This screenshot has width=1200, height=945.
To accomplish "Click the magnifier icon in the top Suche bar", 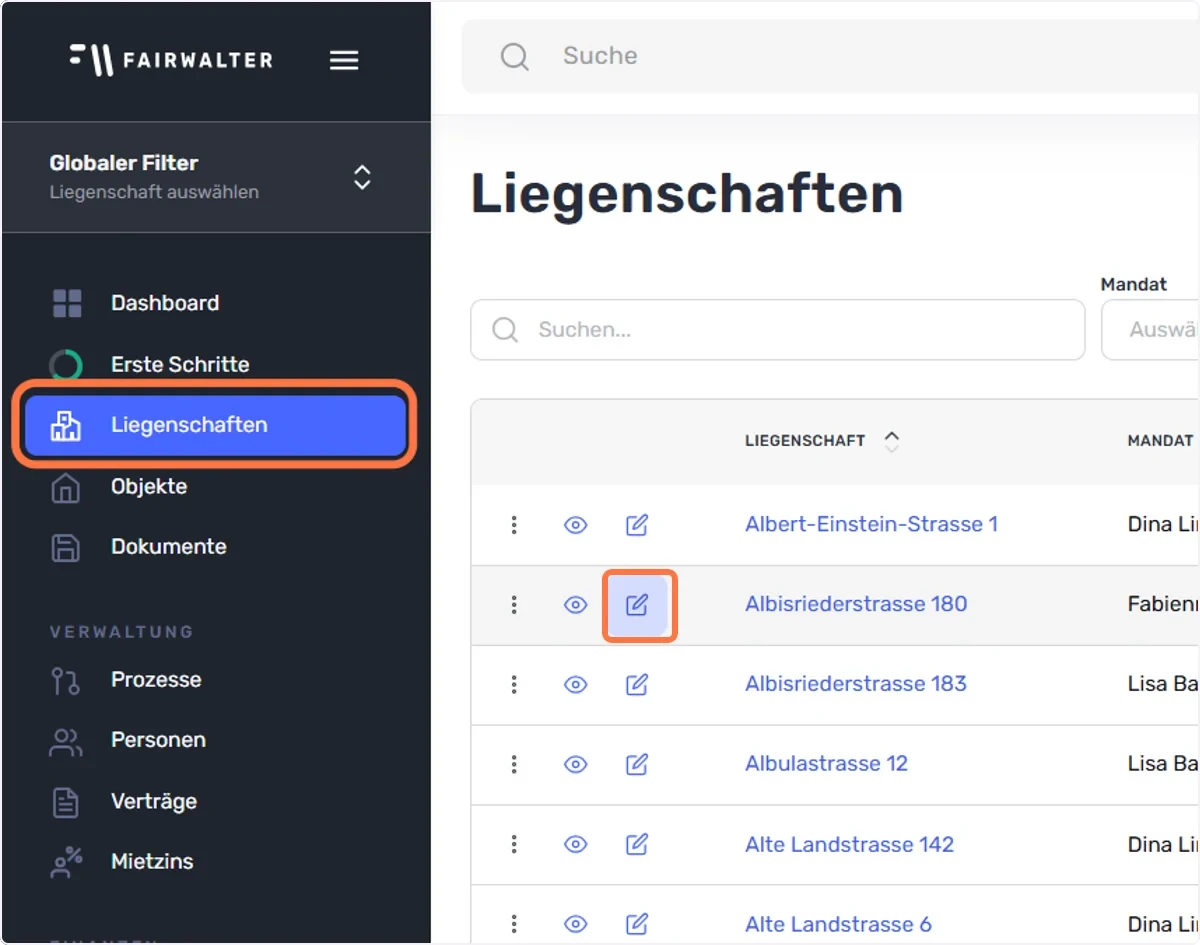I will point(515,56).
